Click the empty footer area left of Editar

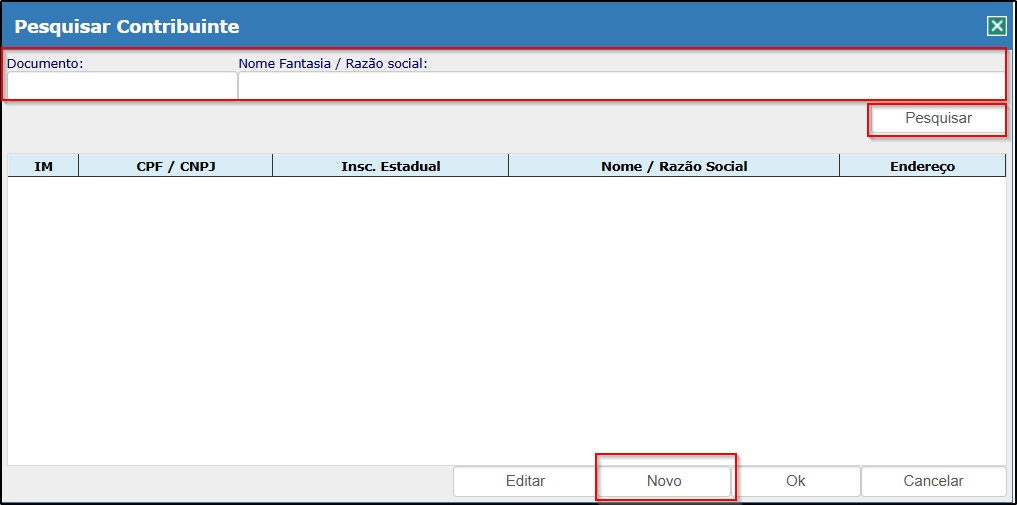pos(230,481)
